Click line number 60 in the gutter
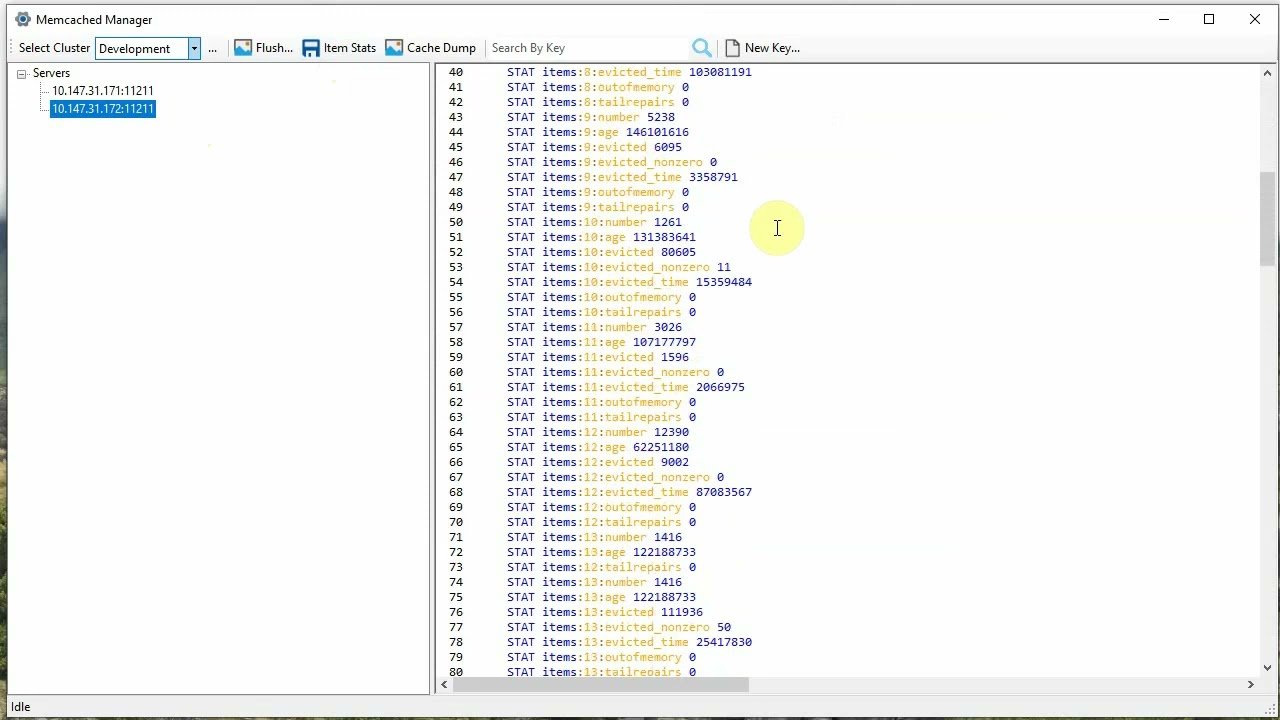Image resolution: width=1280 pixels, height=720 pixels. click(x=456, y=372)
